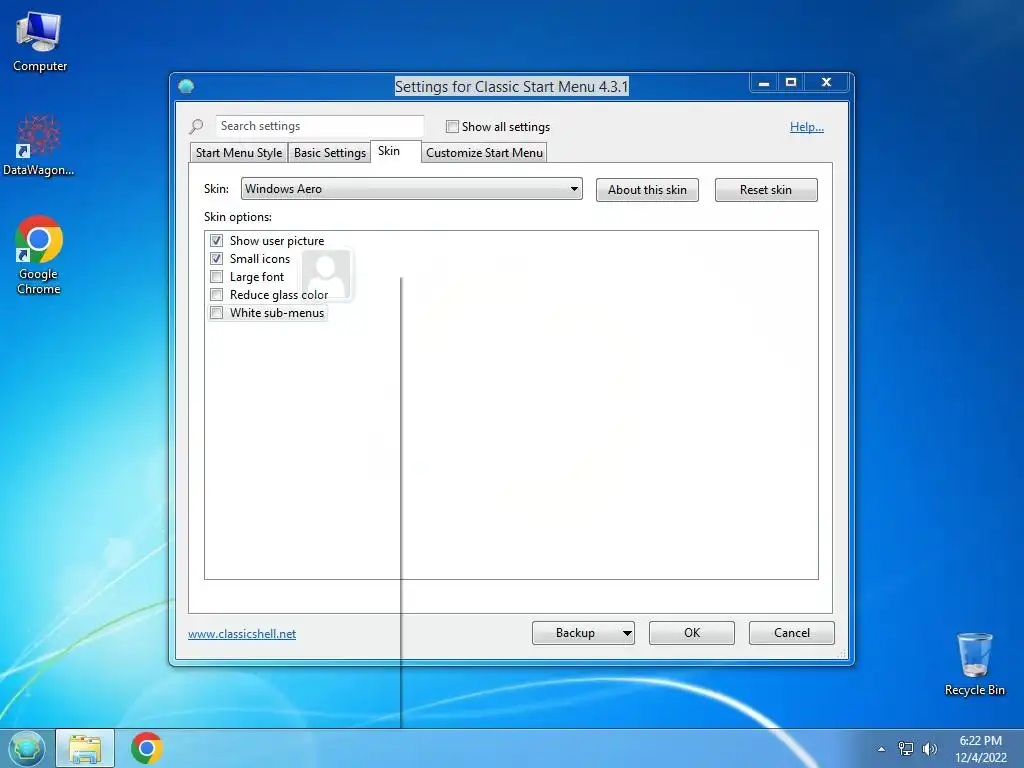Show hidden tray icons arrow
1024x768 pixels.
point(881,749)
